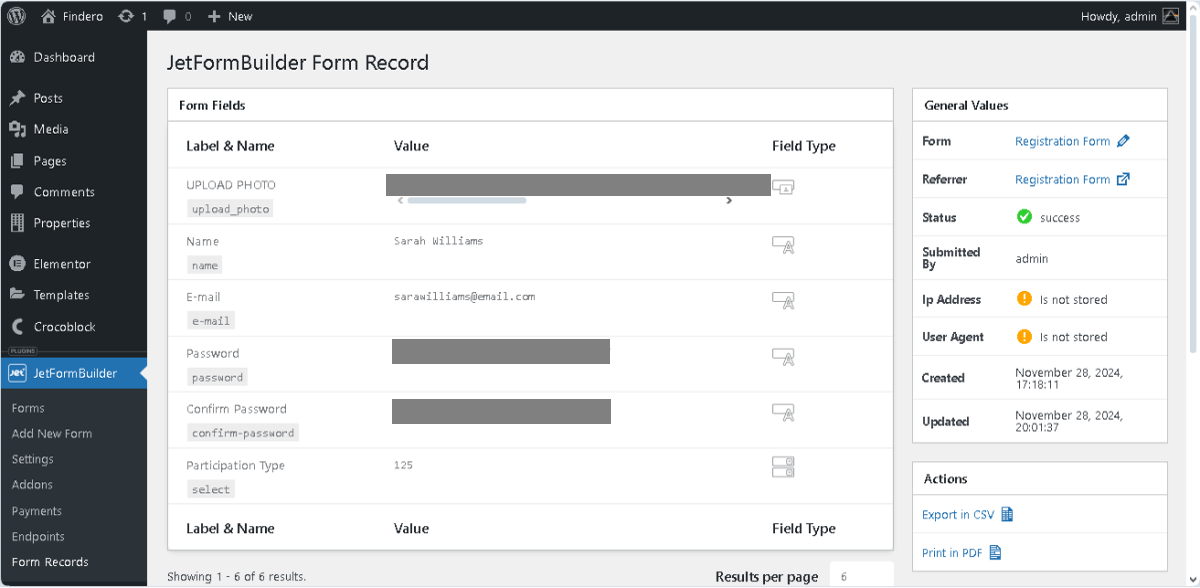This screenshot has height=588, width=1200.
Task: Click the media field icon for upload_photo
Action: pos(783,186)
